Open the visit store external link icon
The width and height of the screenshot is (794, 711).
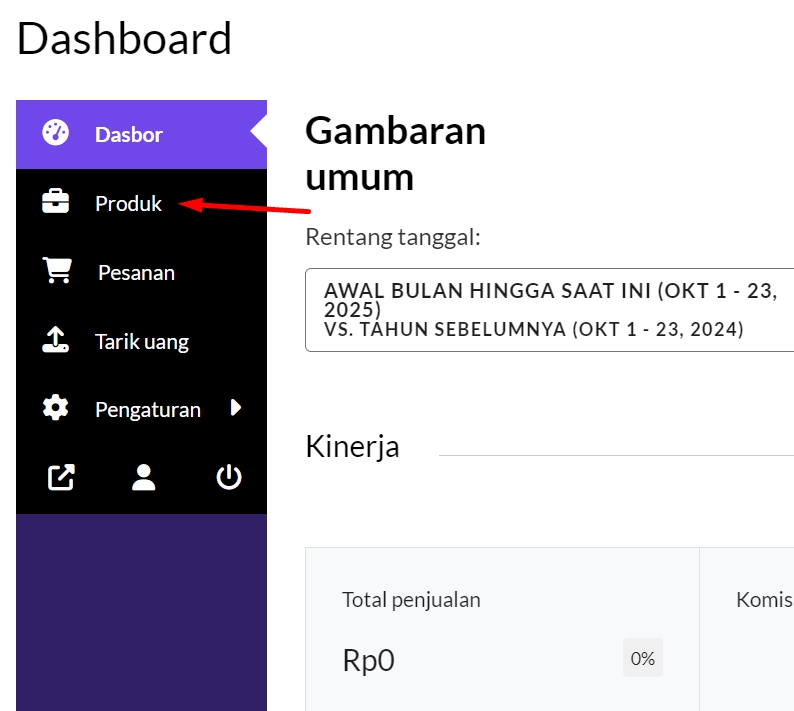61,477
